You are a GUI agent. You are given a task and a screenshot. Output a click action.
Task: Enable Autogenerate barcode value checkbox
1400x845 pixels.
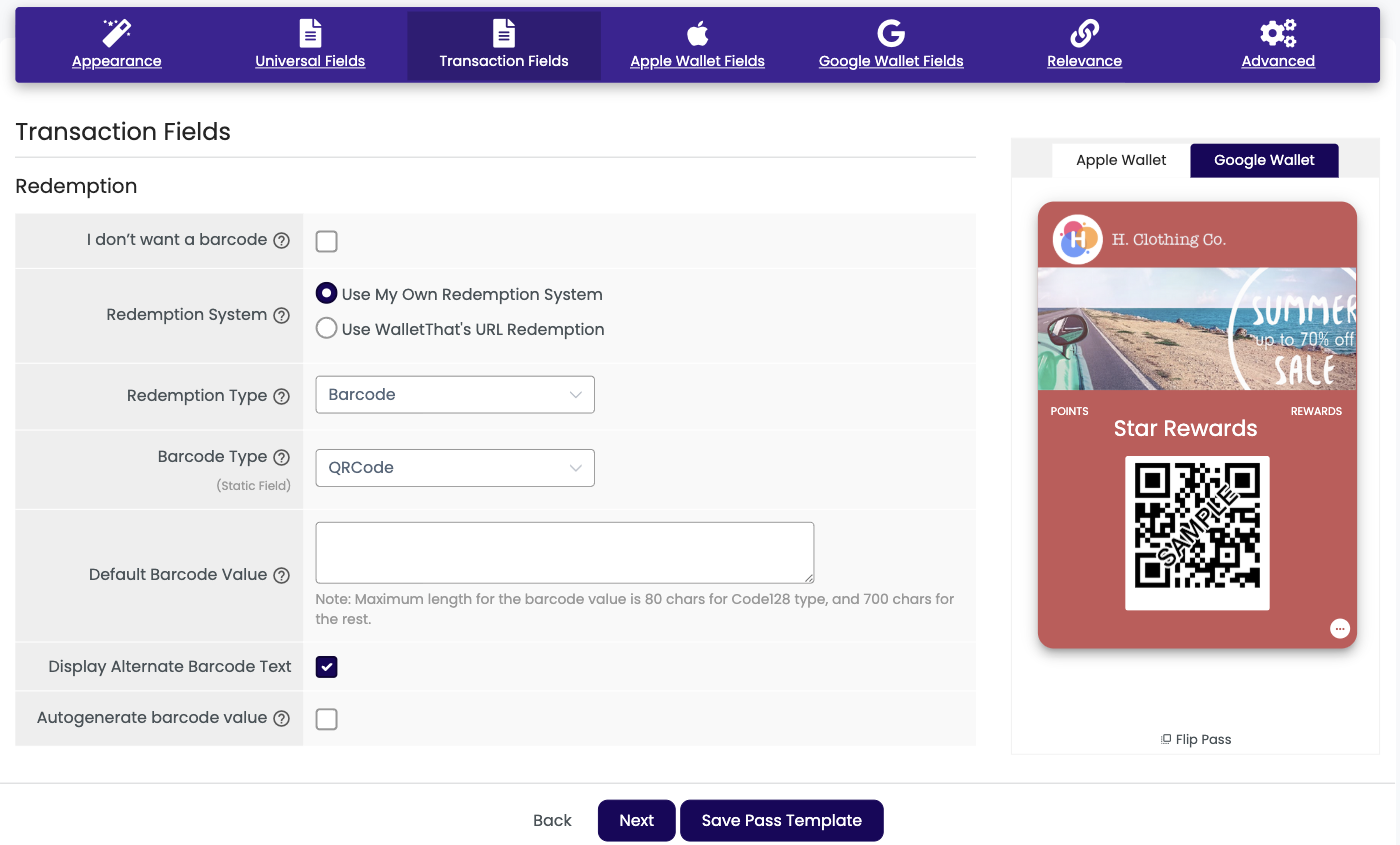tap(326, 719)
